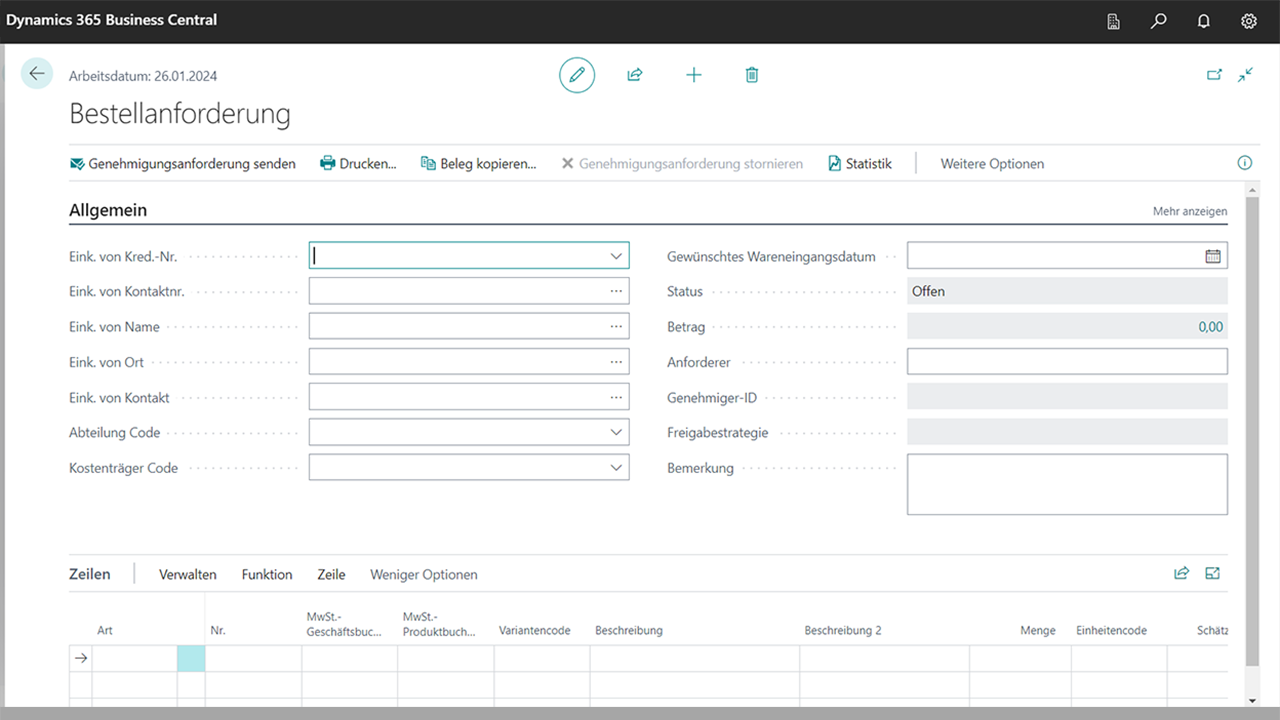Screen dimensions: 1280x720
Task: Expand the Abteilung Code dropdown
Action: [x=616, y=432]
